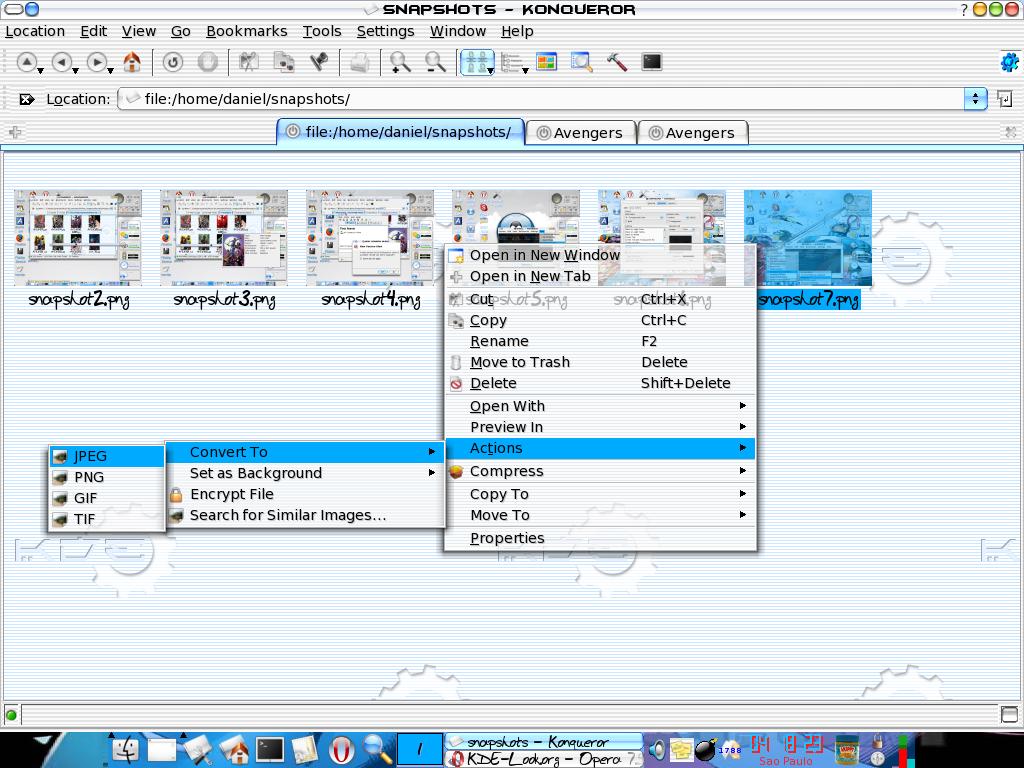Screen dimensions: 1024x768
Task: Open the find file magnifier toolbar icon
Action: pyautogui.click(x=581, y=62)
